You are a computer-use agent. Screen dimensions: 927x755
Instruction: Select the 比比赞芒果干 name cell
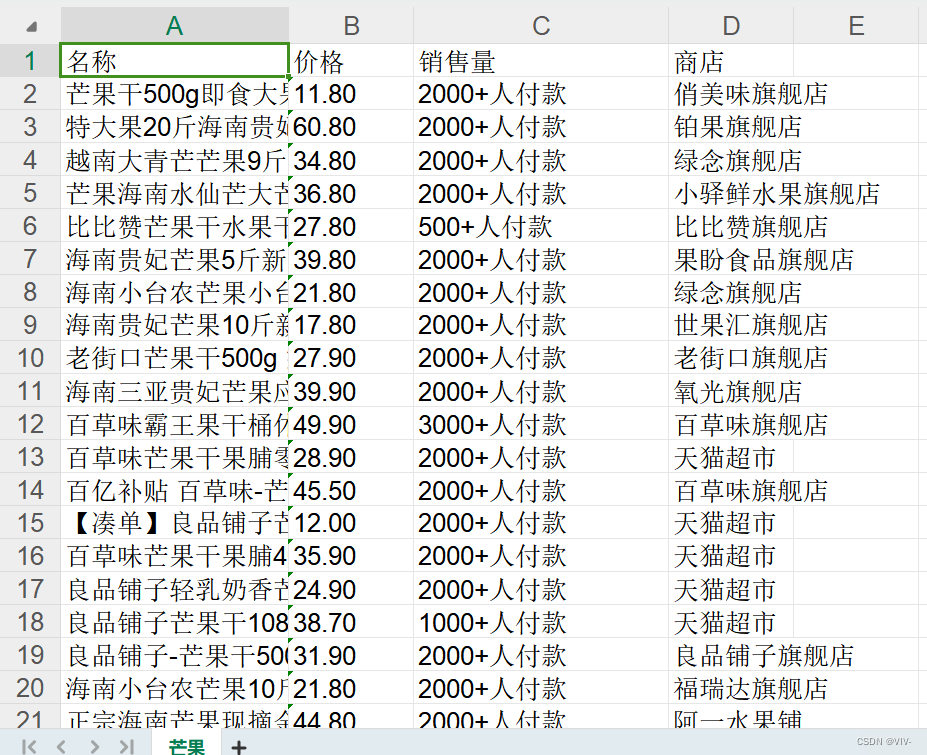point(174,226)
